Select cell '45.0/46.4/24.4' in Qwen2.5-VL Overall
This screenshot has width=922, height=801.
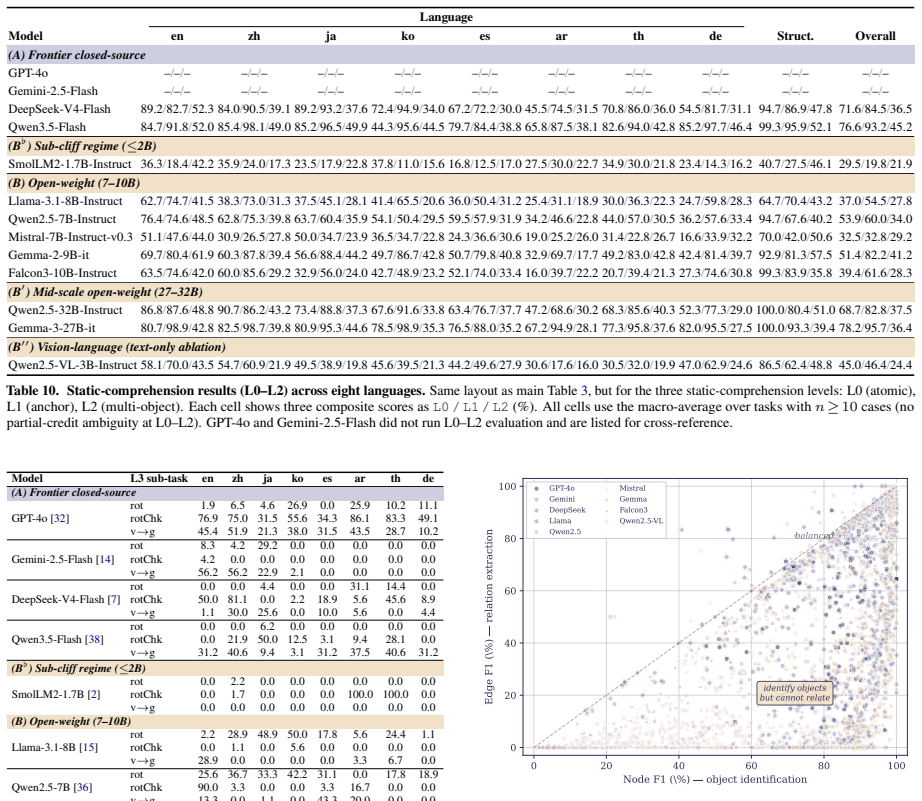875,365
